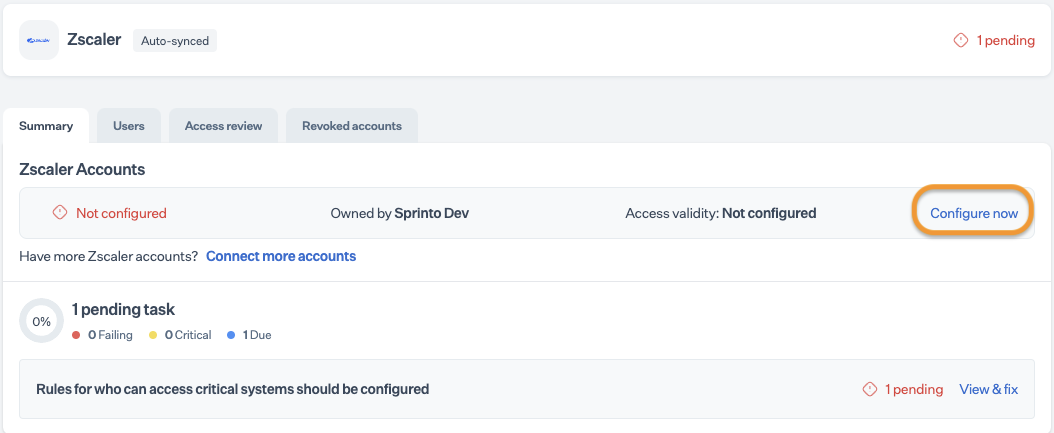Screen dimensions: 1054x433
Task: Select the critical systems access rule row
Action: pyautogui.click(x=232, y=389)
